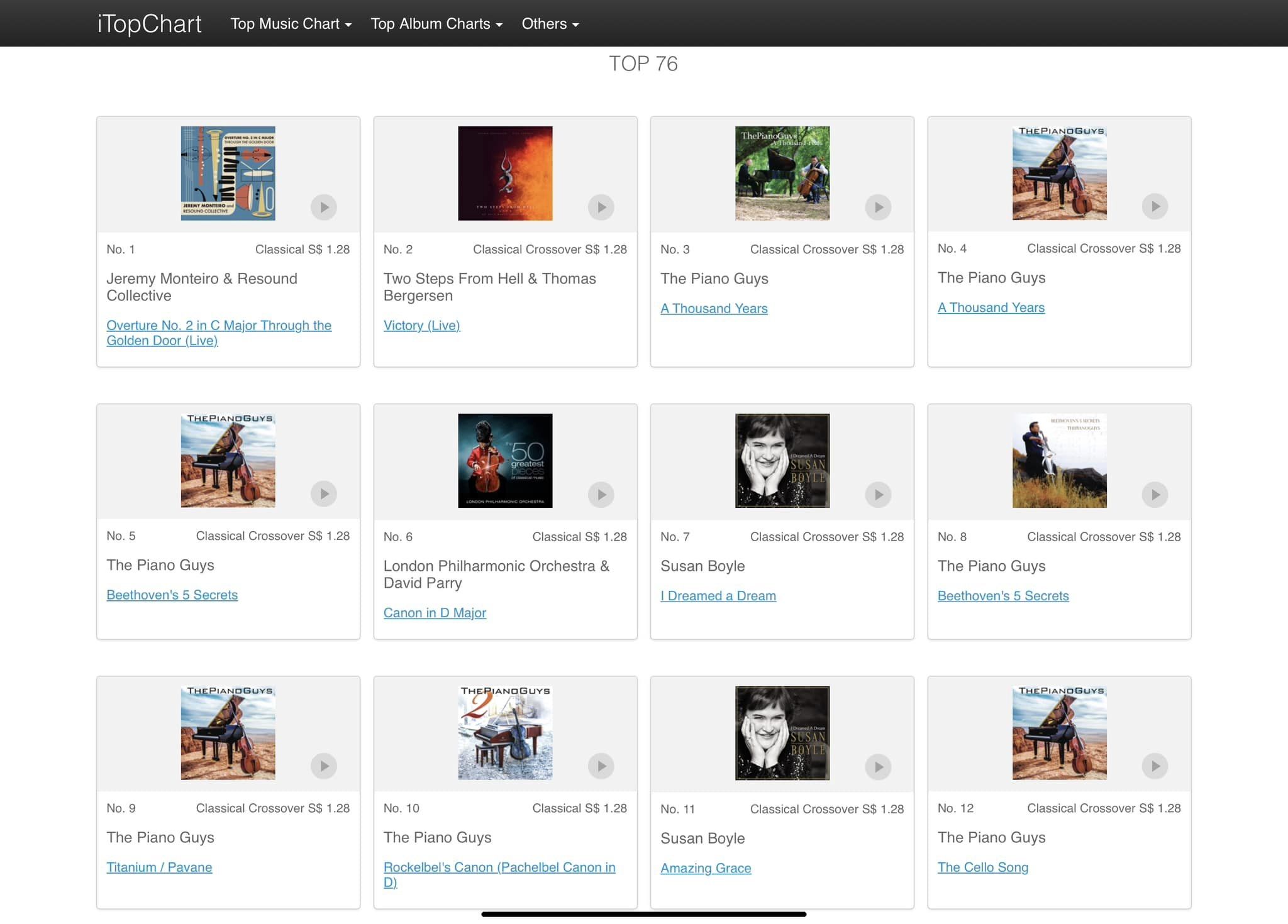Click the TOP 76 heading

643,63
